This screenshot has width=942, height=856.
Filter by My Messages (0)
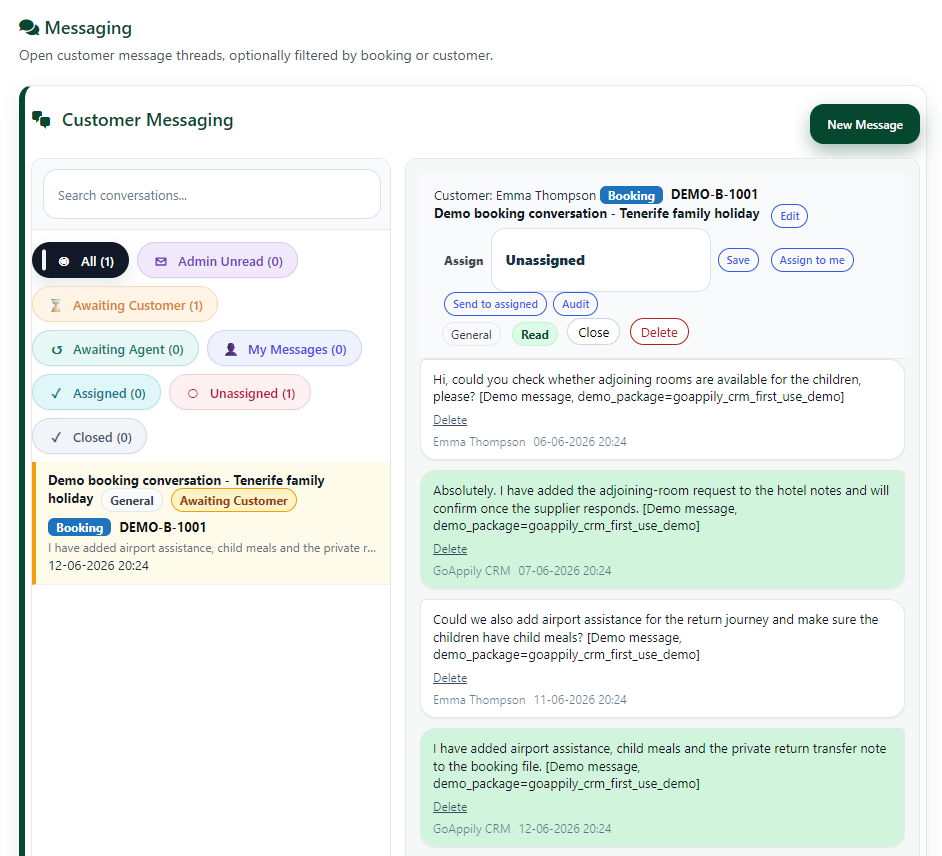(284, 348)
